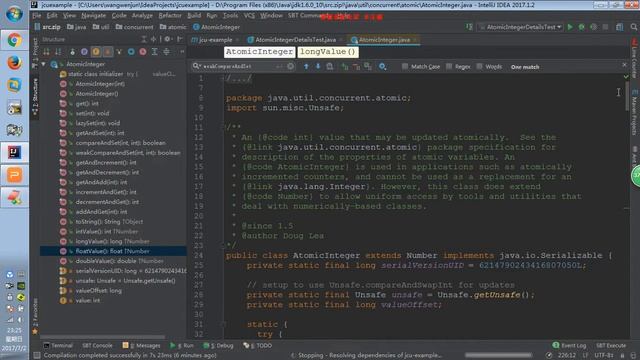Toggle Show Fields yellow filter button
This screenshot has width=640, height=360.
[96, 52]
